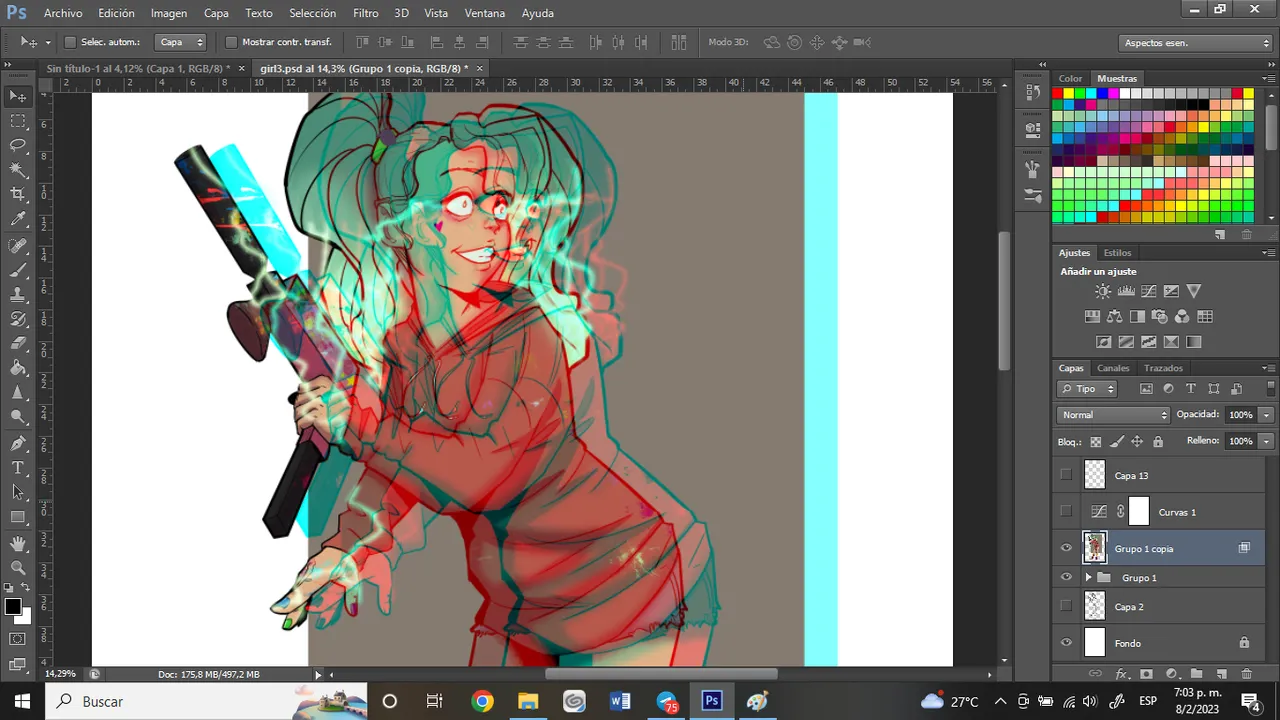Viewport: 1280px width, 720px height.
Task: Open the Aspectos esen. workspace dropdown
Action: coord(1195,42)
